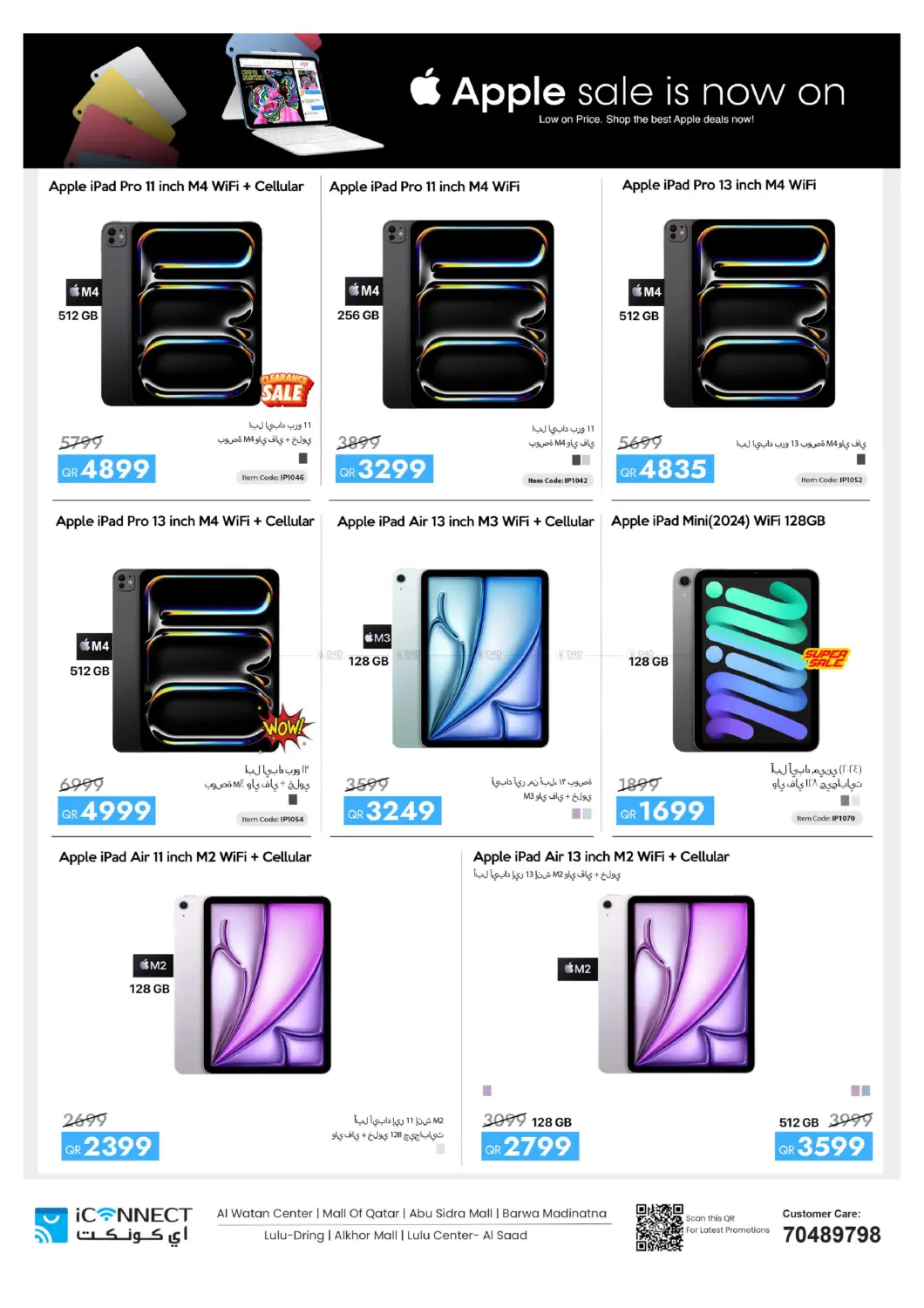Screen dimensions: 924x1308
Task: Open the iPad Mini(2024) product image
Action: [x=746, y=660]
